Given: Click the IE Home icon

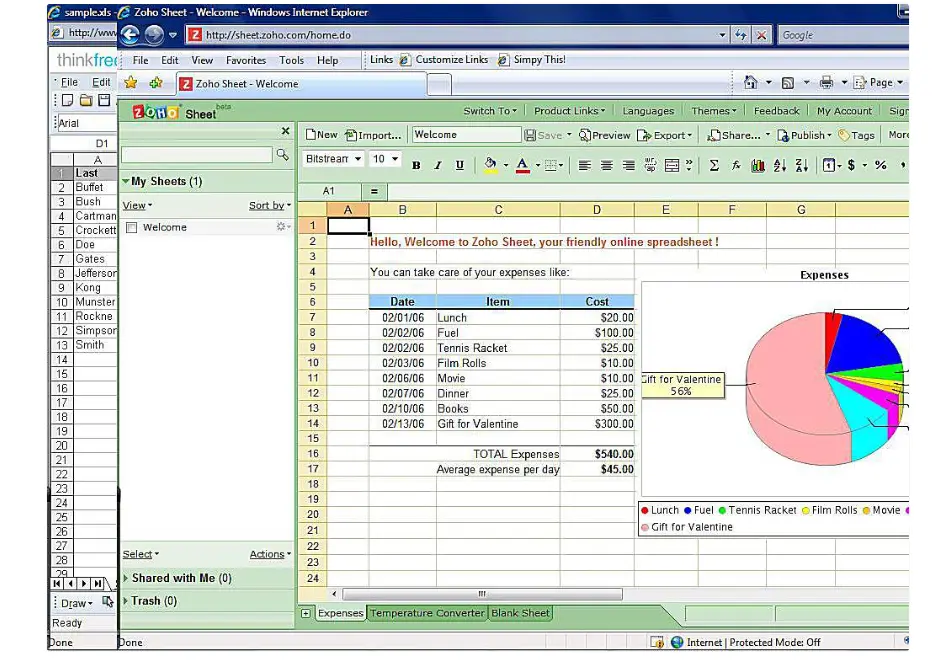Looking at the screenshot, I should (x=750, y=82).
